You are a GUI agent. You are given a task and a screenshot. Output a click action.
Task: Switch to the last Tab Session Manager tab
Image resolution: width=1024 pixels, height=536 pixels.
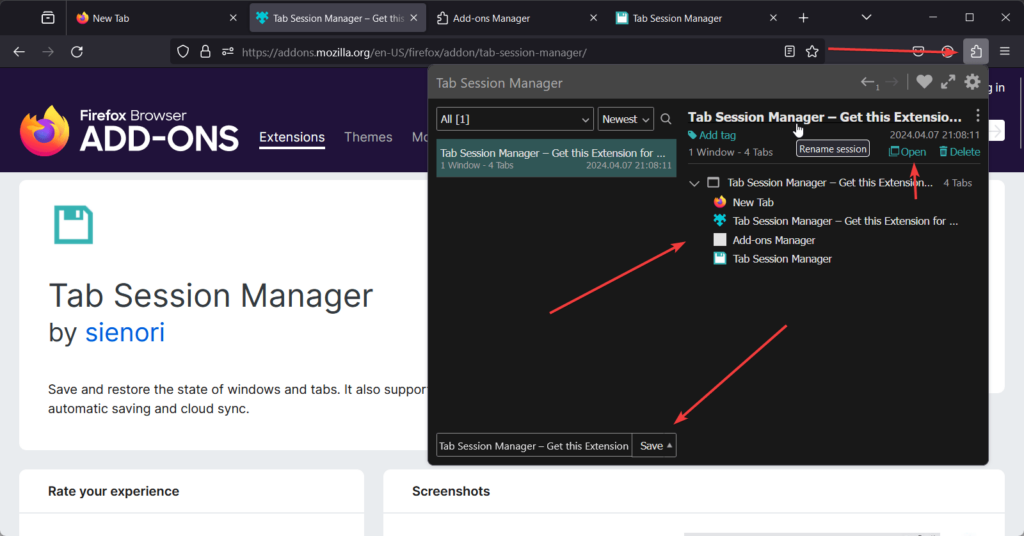(x=697, y=18)
